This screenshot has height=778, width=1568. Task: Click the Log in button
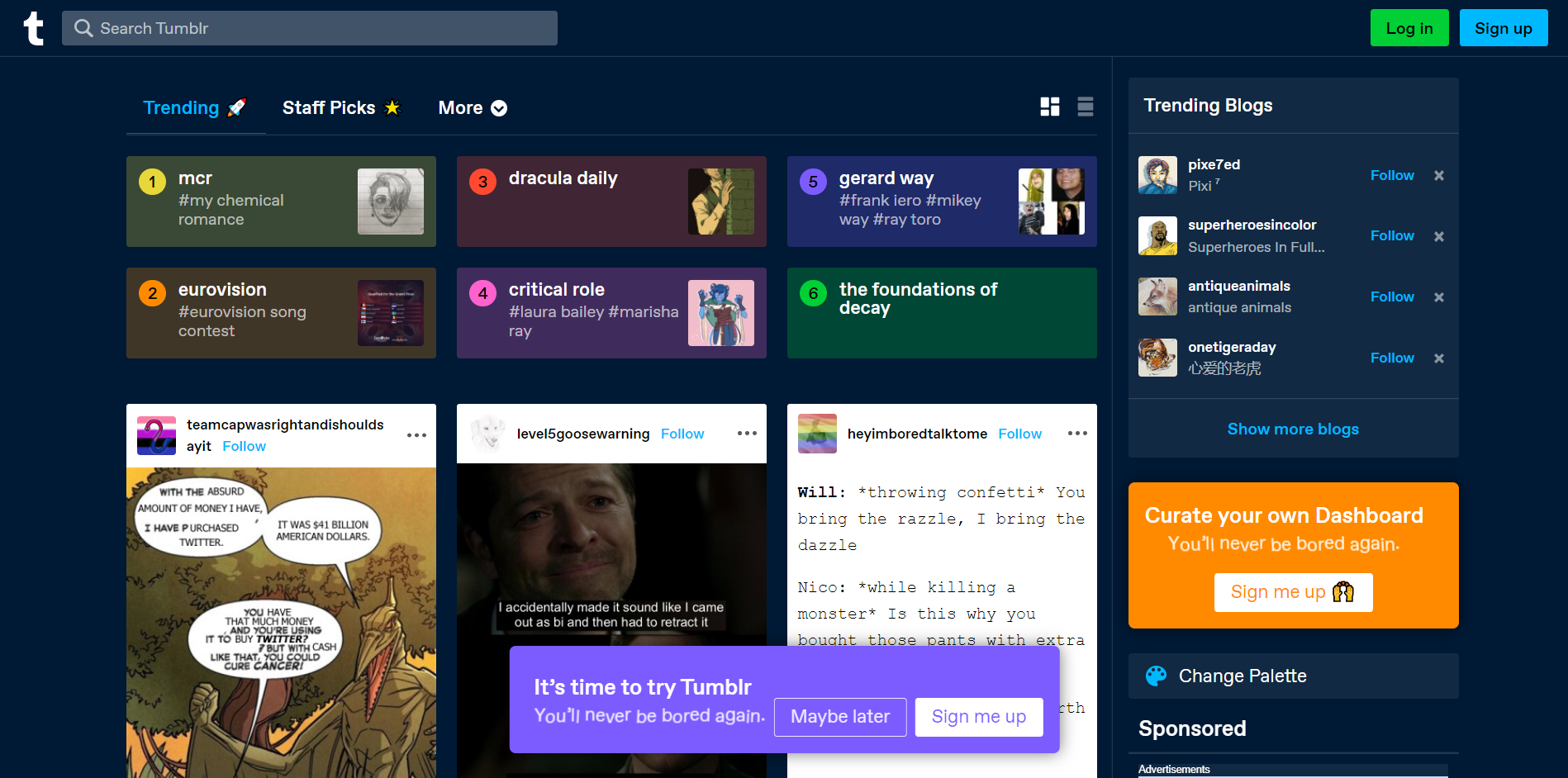pyautogui.click(x=1409, y=28)
